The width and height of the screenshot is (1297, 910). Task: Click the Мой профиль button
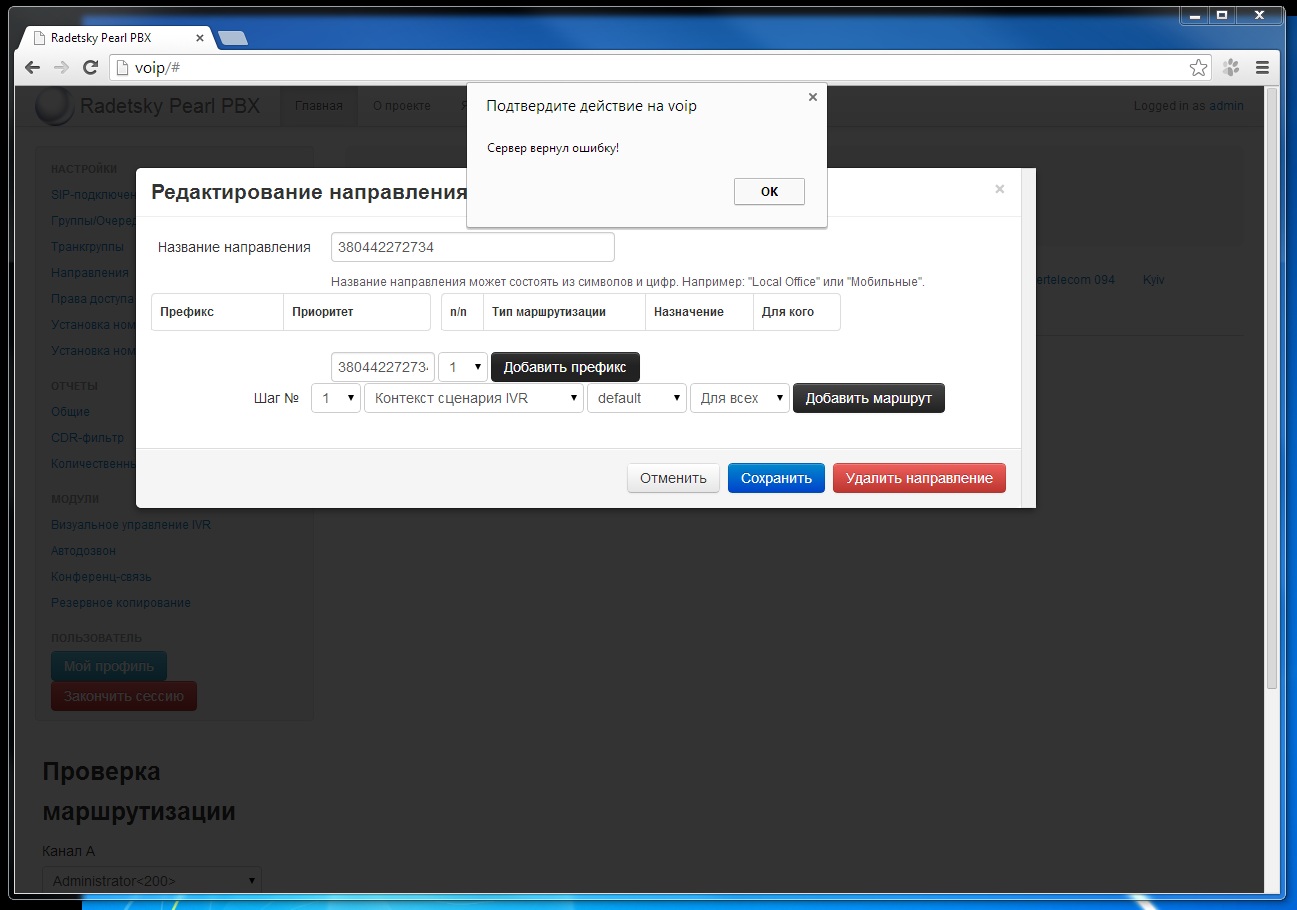point(109,666)
